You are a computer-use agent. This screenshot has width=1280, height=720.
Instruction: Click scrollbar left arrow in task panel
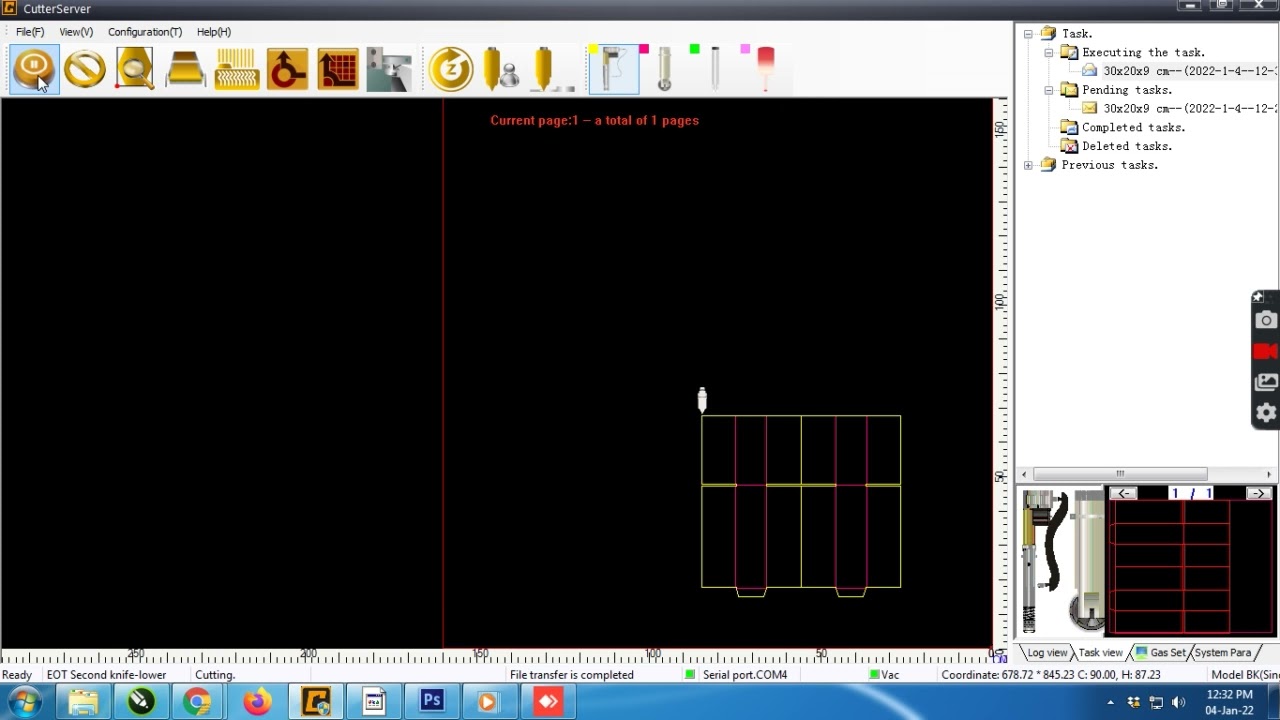point(1024,474)
